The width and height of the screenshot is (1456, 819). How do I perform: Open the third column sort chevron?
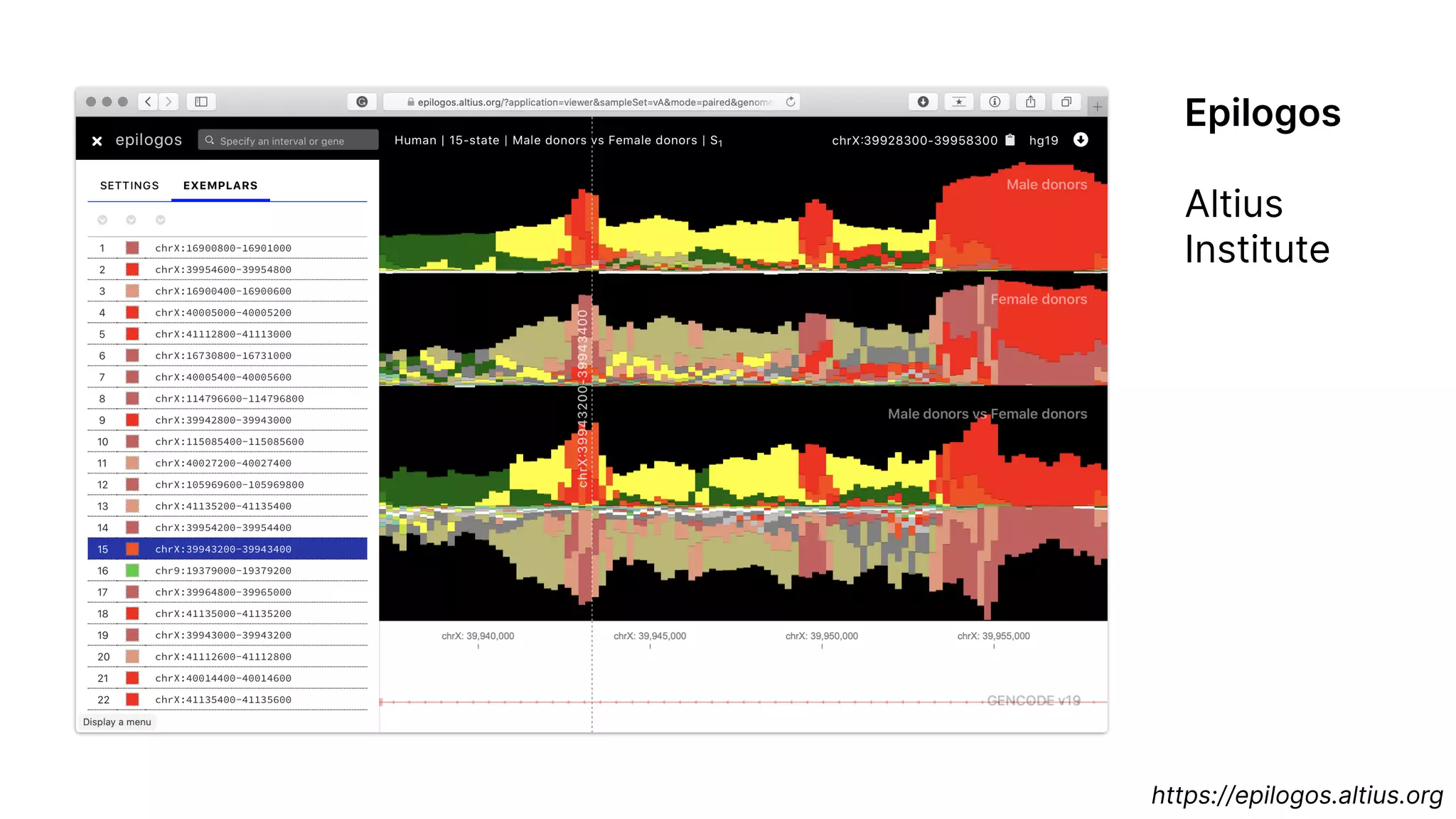(x=161, y=220)
